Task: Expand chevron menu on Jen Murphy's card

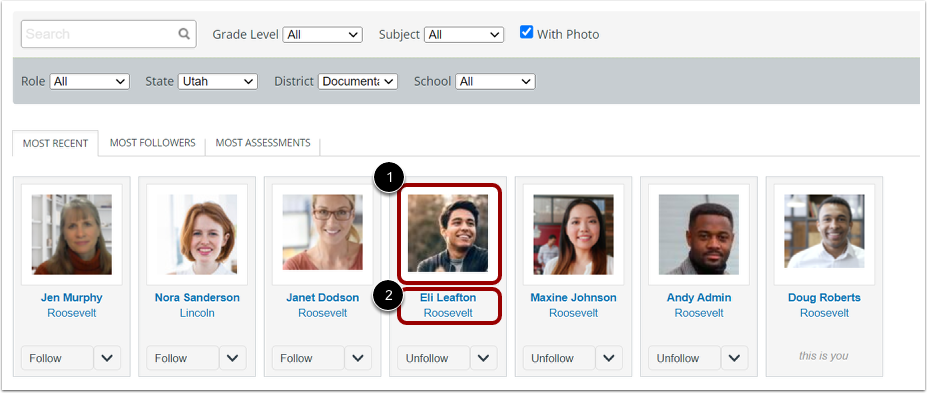Action: click(108, 358)
